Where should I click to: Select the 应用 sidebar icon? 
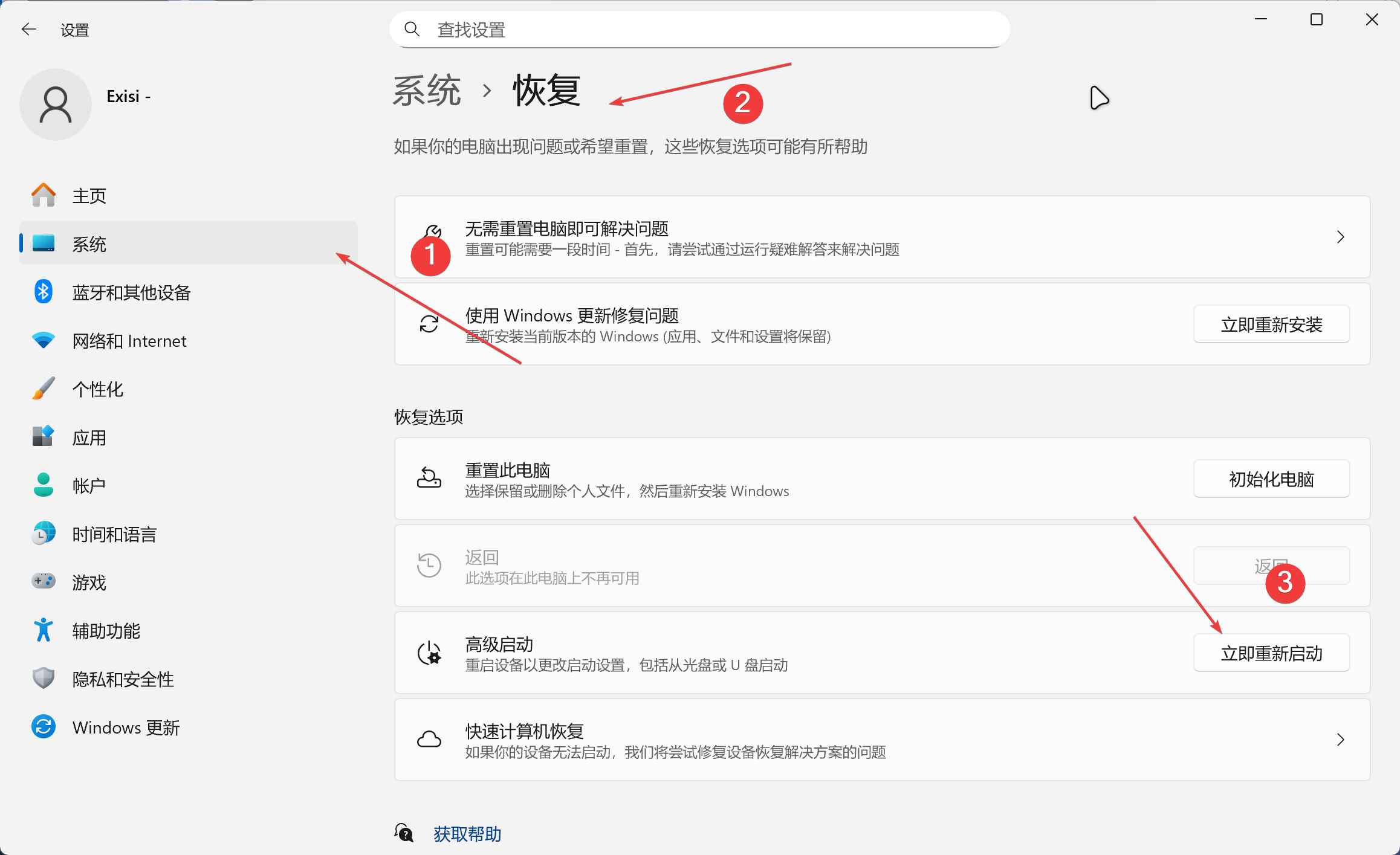click(x=43, y=437)
